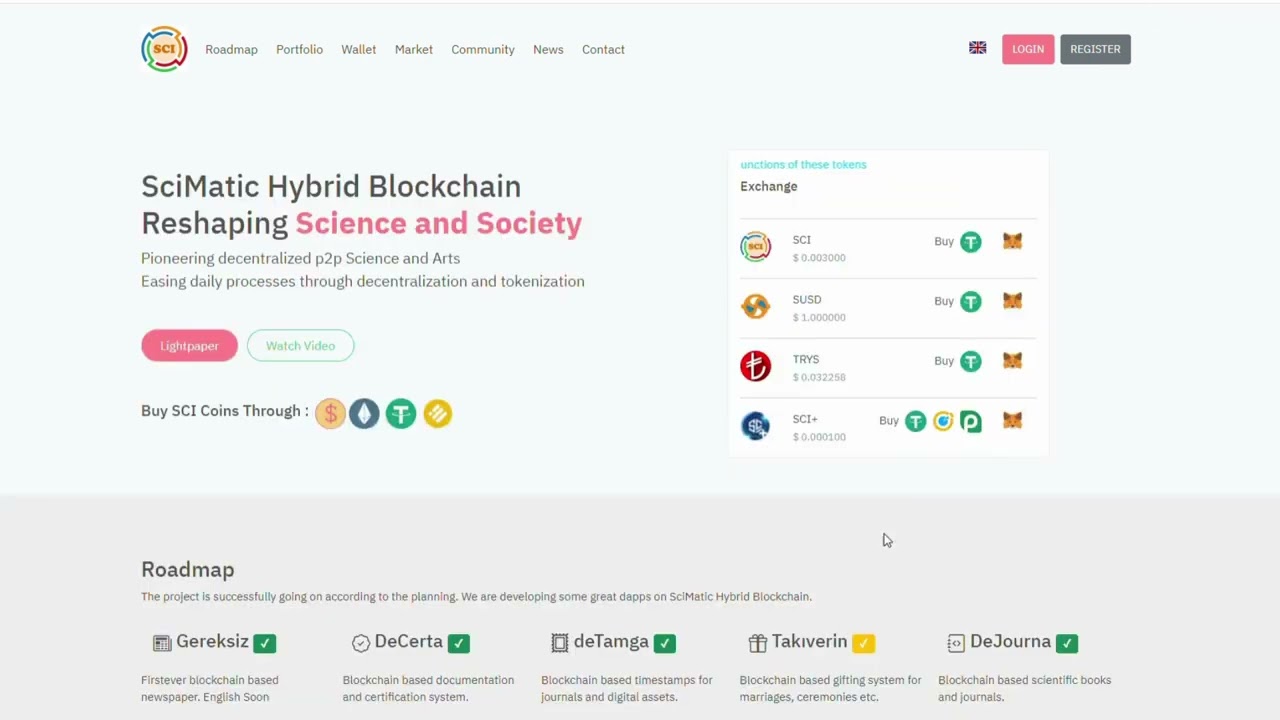Image resolution: width=1280 pixels, height=720 pixels.
Task: Click the SCI+ price $ 0.000100
Action: pos(819,437)
